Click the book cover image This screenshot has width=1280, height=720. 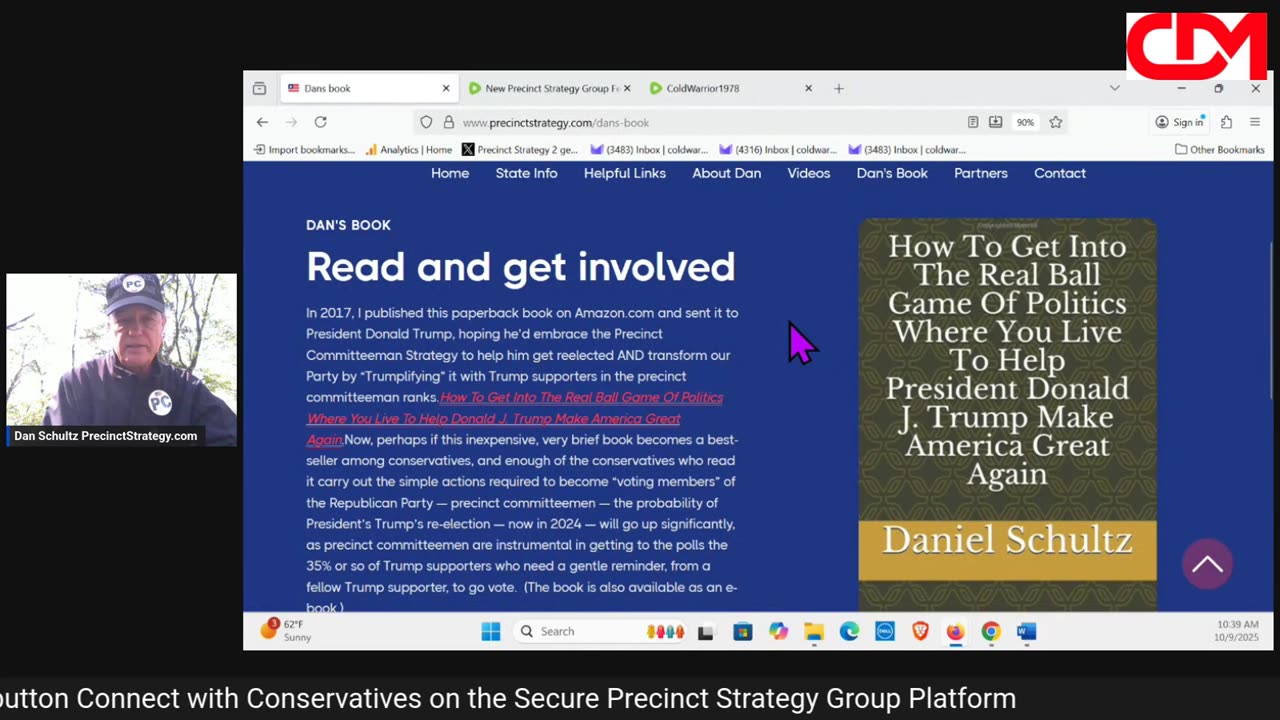1007,414
